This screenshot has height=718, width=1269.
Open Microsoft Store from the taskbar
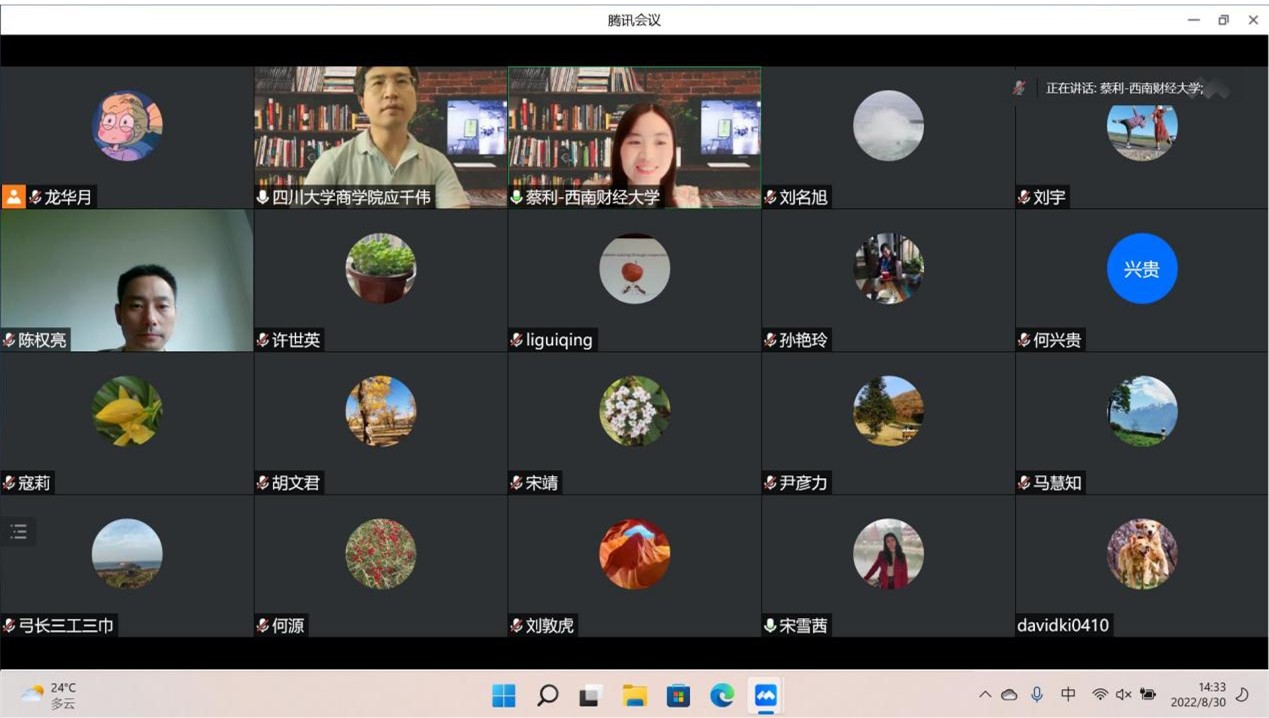pos(678,695)
